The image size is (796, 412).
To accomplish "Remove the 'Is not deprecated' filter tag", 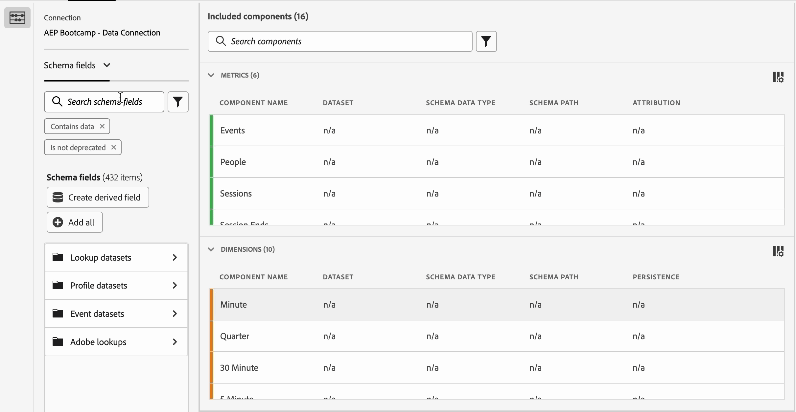I will tap(114, 148).
